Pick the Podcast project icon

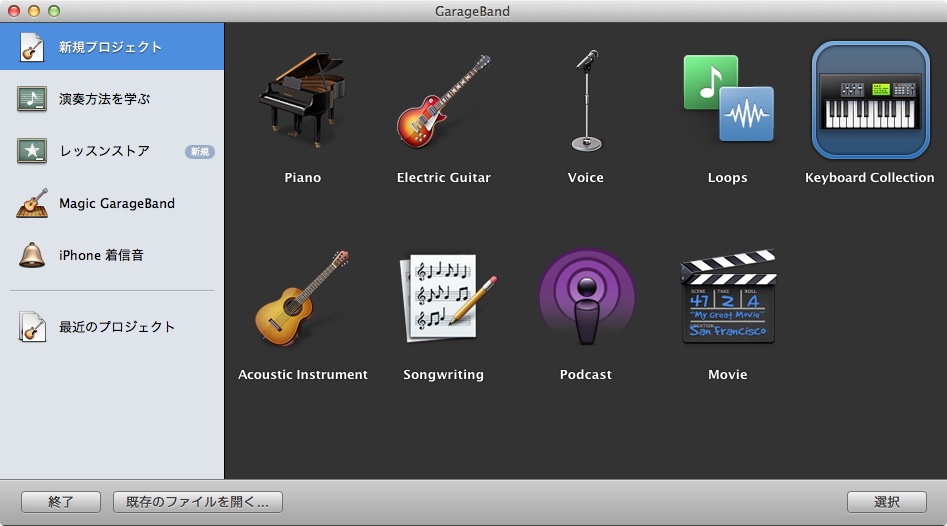tap(586, 297)
